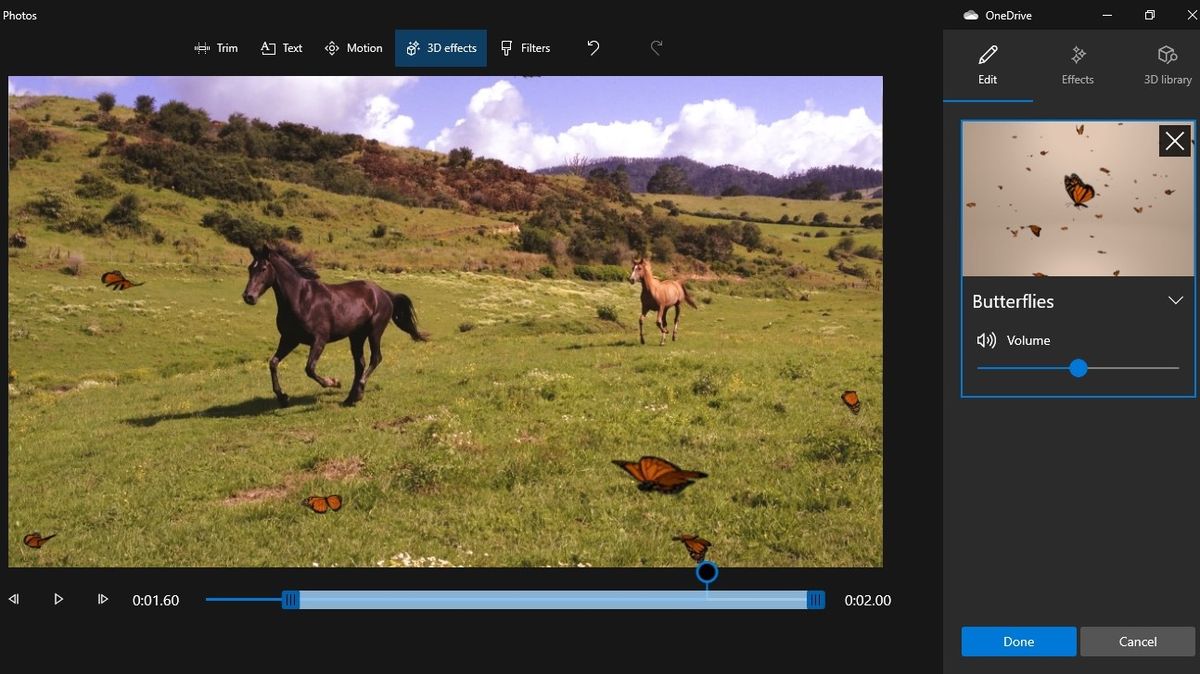Select the Trim tool
Viewport: 1200px width, 674px height.
pyautogui.click(x=215, y=47)
